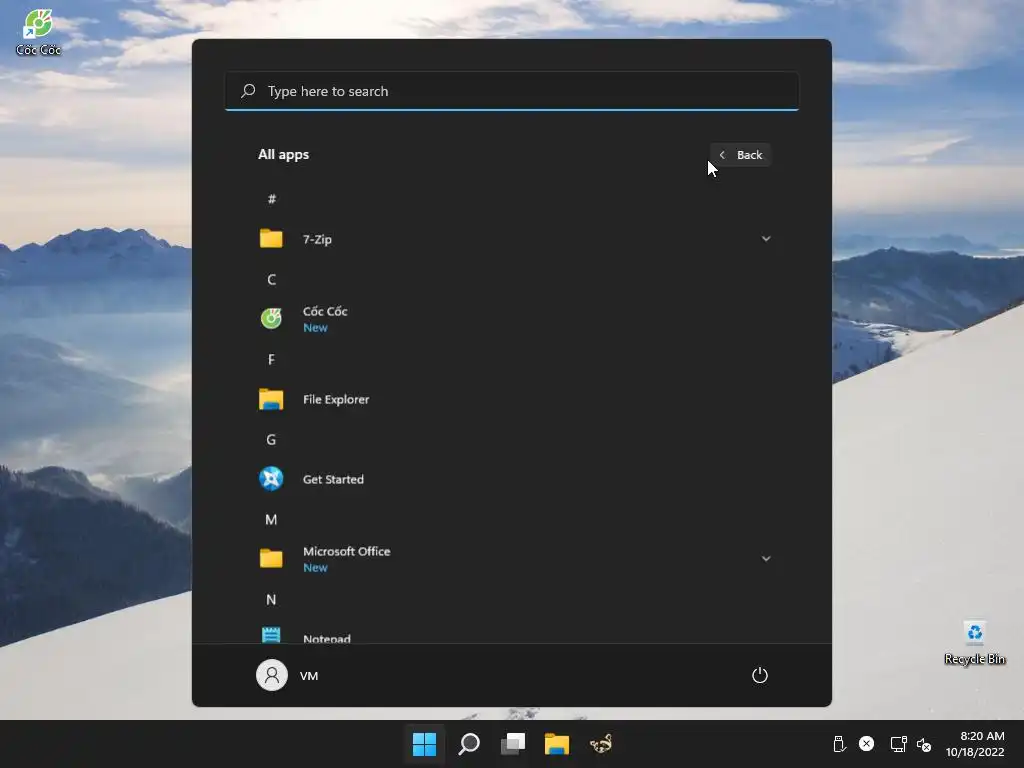Open the VM user account avatar
1024x768 pixels.
tap(272, 675)
